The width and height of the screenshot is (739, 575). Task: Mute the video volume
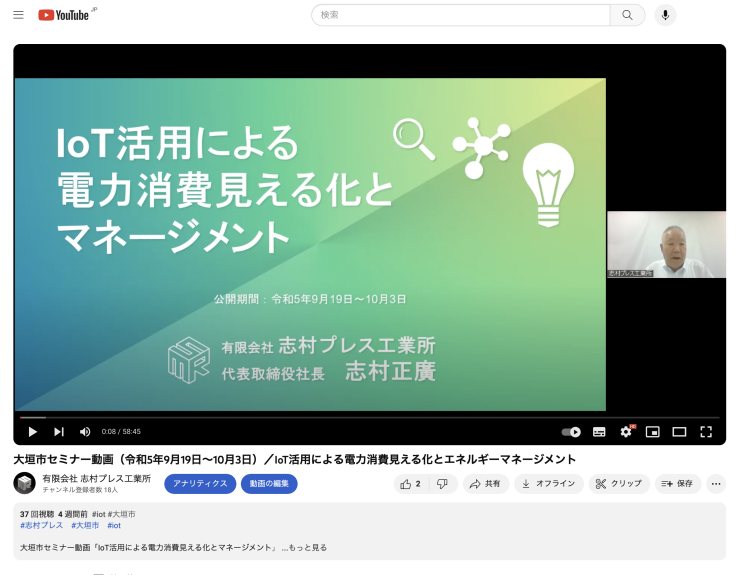point(85,432)
